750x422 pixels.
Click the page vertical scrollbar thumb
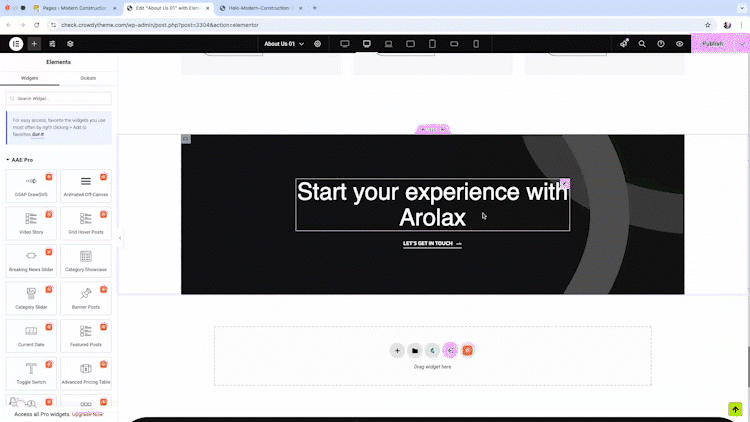pos(748,366)
